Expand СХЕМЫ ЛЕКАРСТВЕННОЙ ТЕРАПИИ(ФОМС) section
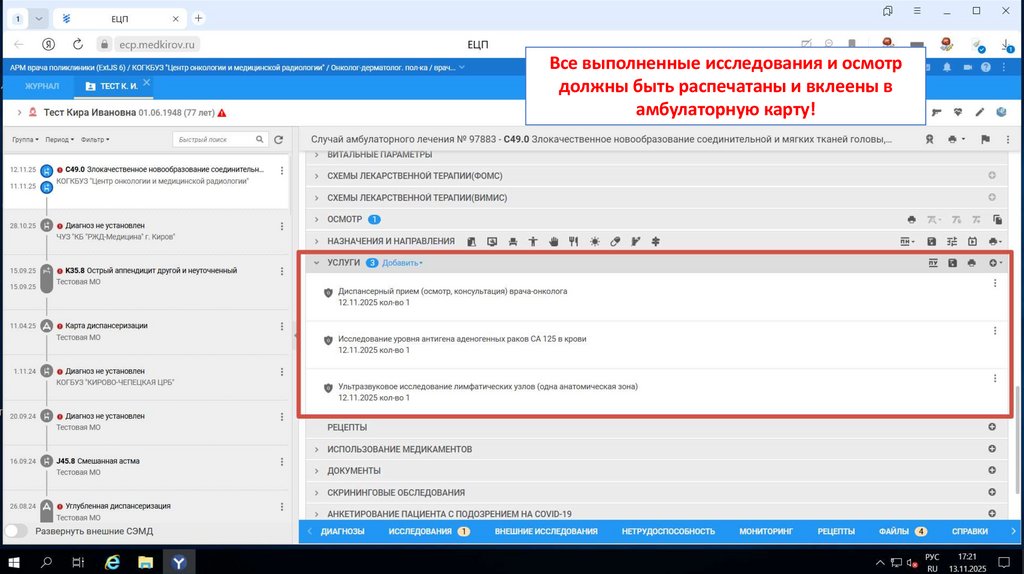Image resolution: width=1024 pixels, height=574 pixels. 317,176
